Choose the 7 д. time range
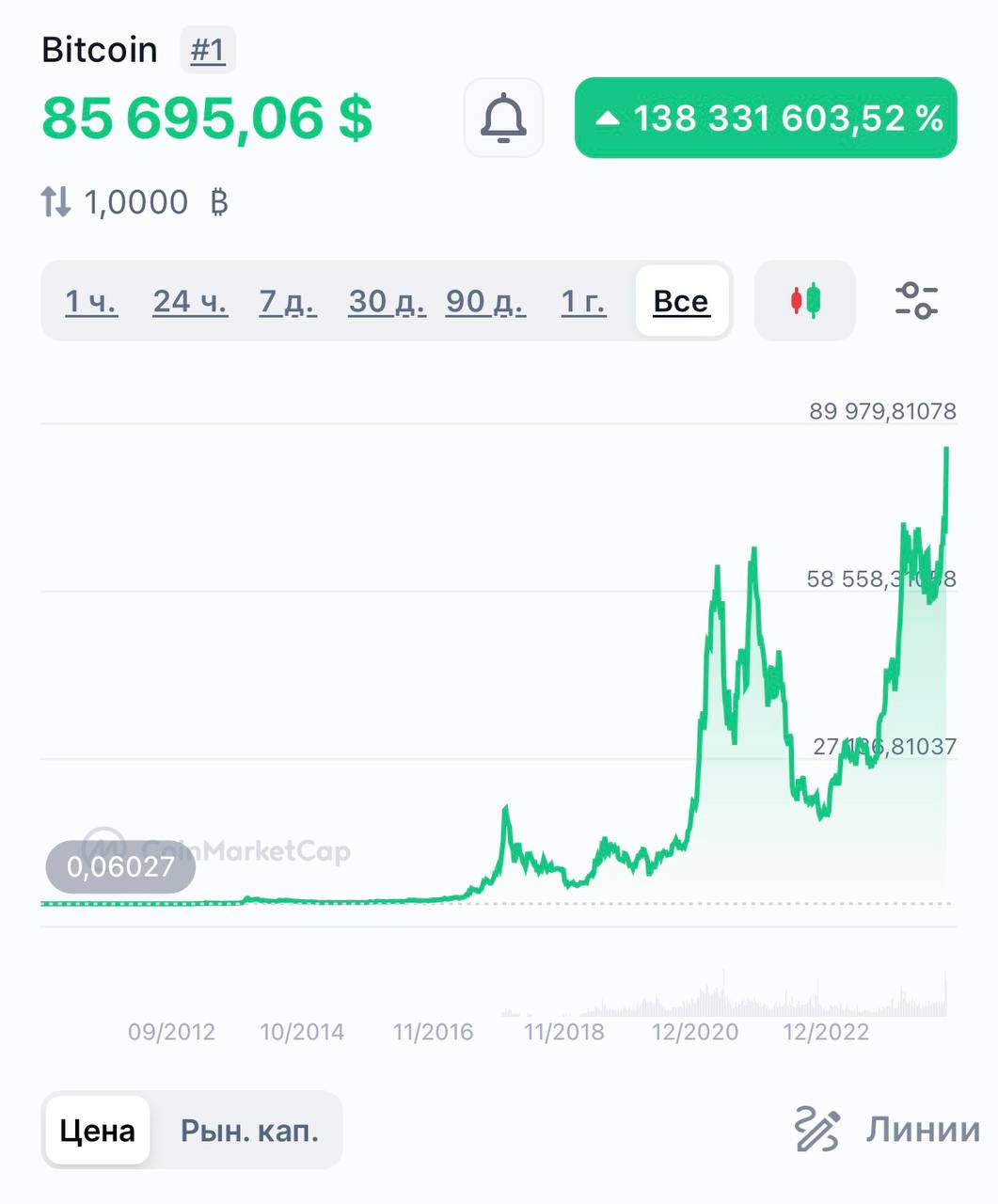The height and width of the screenshot is (1204, 998). point(288,301)
